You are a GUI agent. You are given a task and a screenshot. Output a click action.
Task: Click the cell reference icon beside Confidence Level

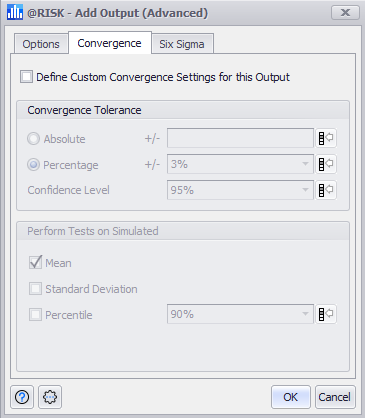(x=326, y=190)
